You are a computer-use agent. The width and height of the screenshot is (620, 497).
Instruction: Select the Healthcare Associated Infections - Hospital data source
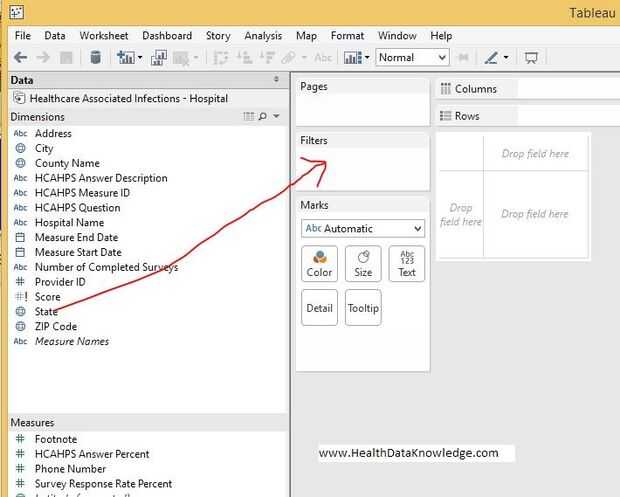129,98
